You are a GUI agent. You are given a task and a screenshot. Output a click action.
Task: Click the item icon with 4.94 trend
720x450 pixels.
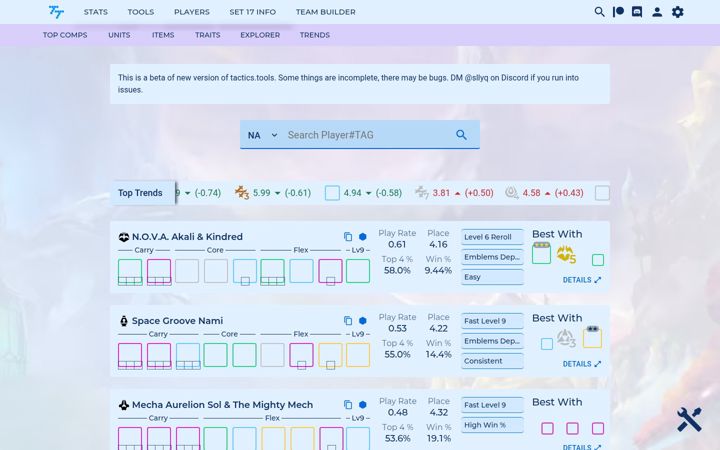coord(332,193)
